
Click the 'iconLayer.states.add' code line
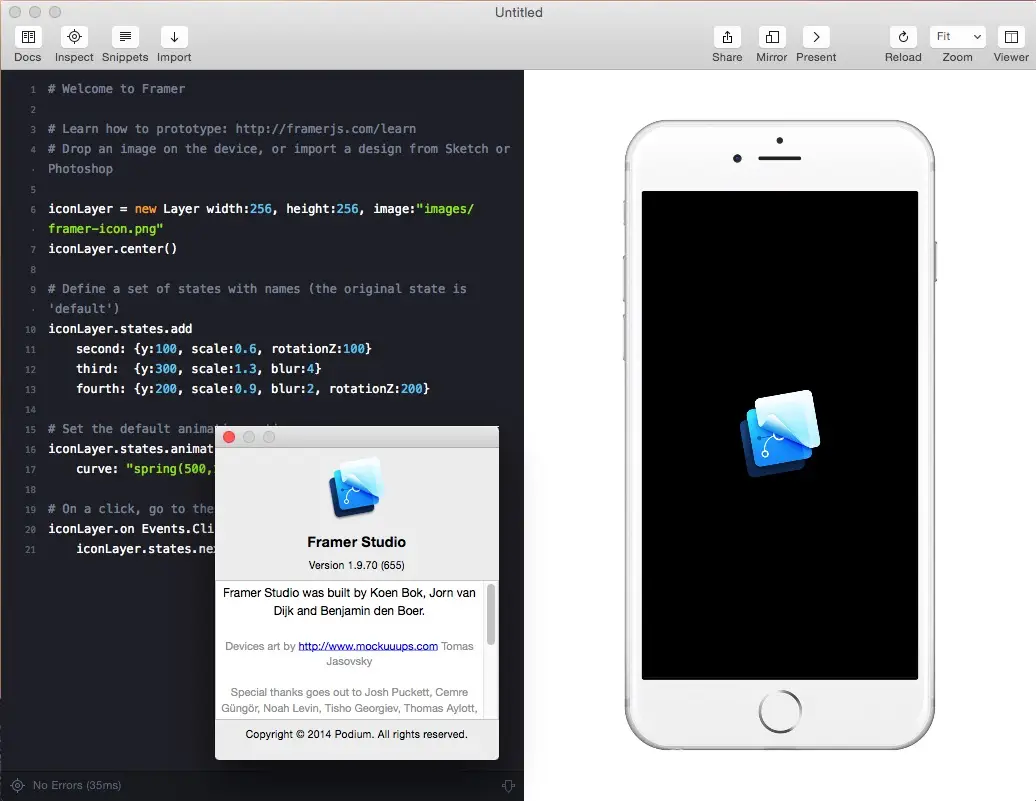120,328
